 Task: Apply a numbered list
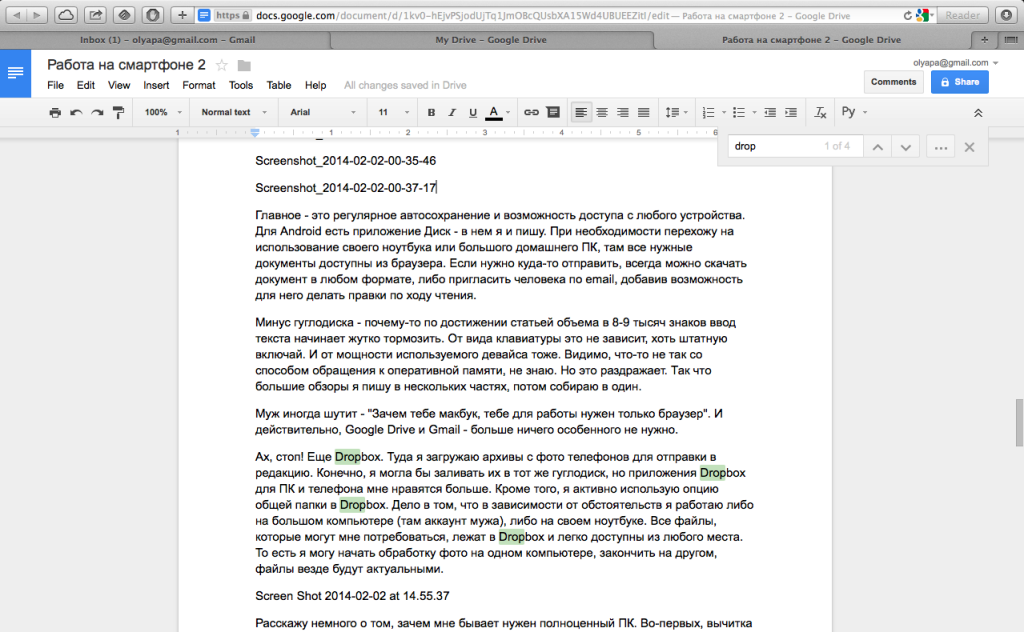point(709,112)
